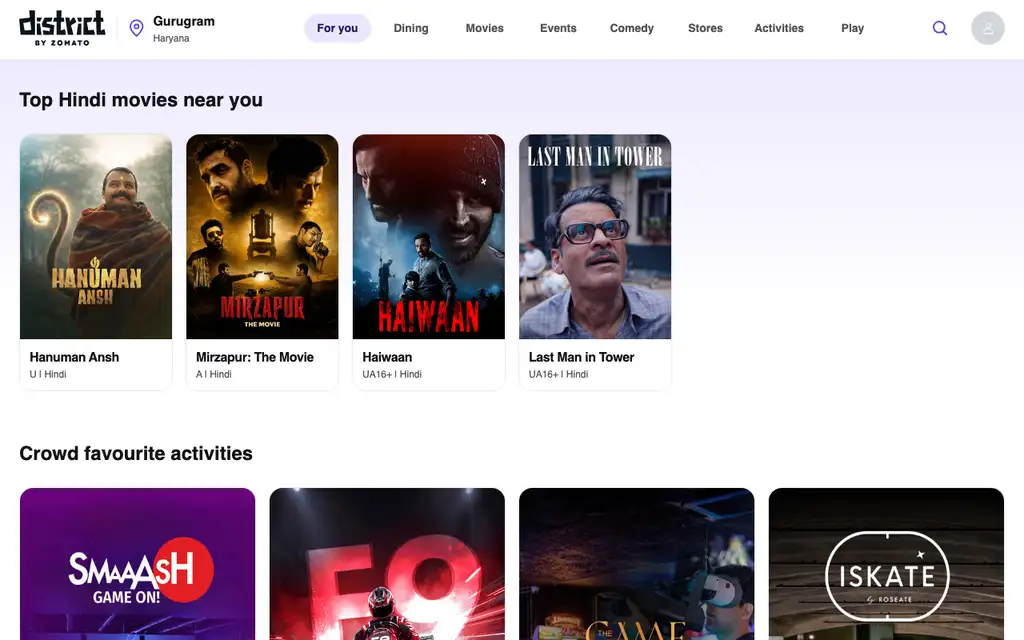Image resolution: width=1024 pixels, height=640 pixels.
Task: Click the District by Zomato logo
Action: (x=62, y=28)
